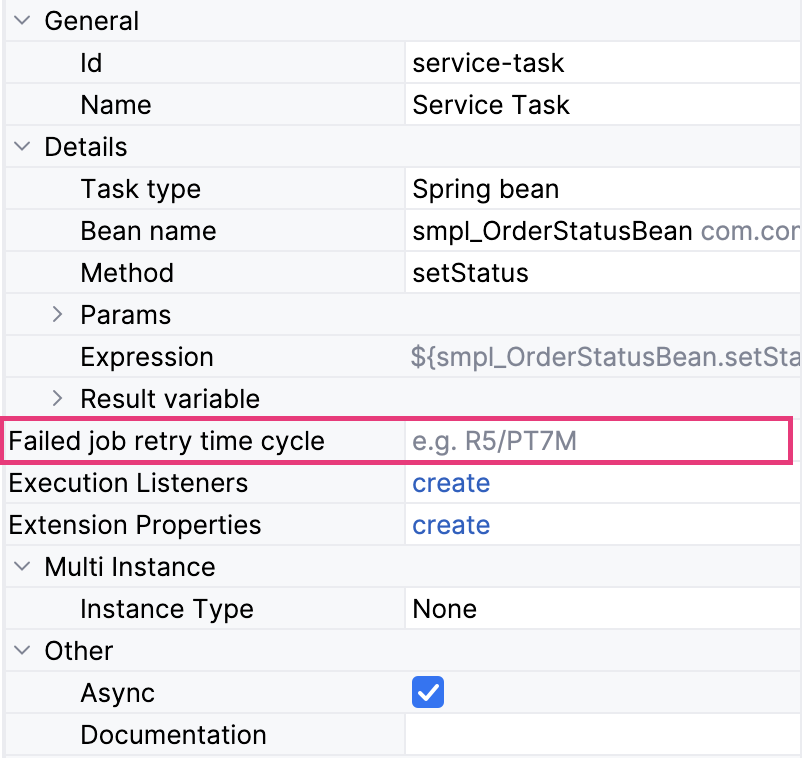Select the Bean name smpl_OrderStatusBean field

coord(600,231)
